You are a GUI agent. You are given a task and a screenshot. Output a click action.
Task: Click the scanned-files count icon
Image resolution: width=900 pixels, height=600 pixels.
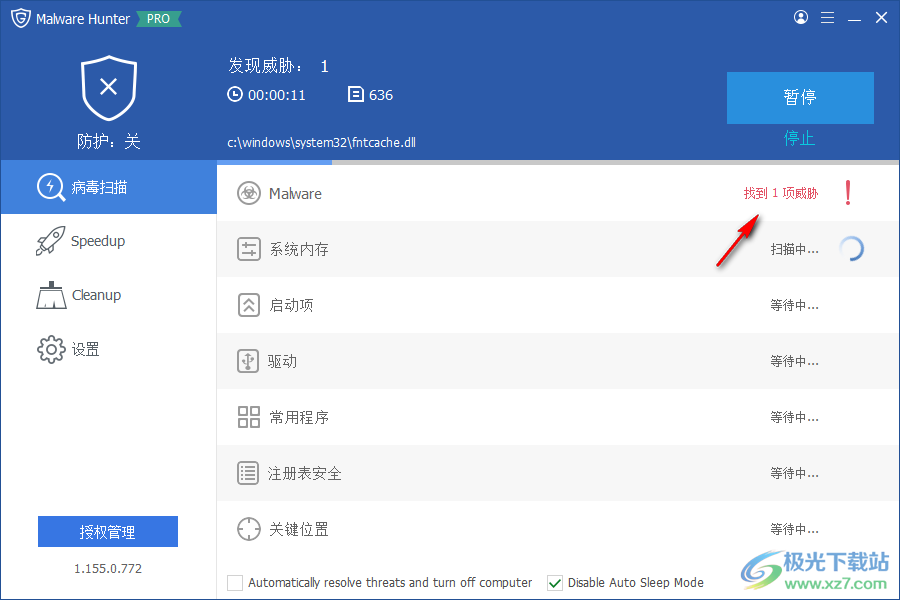tap(356, 94)
